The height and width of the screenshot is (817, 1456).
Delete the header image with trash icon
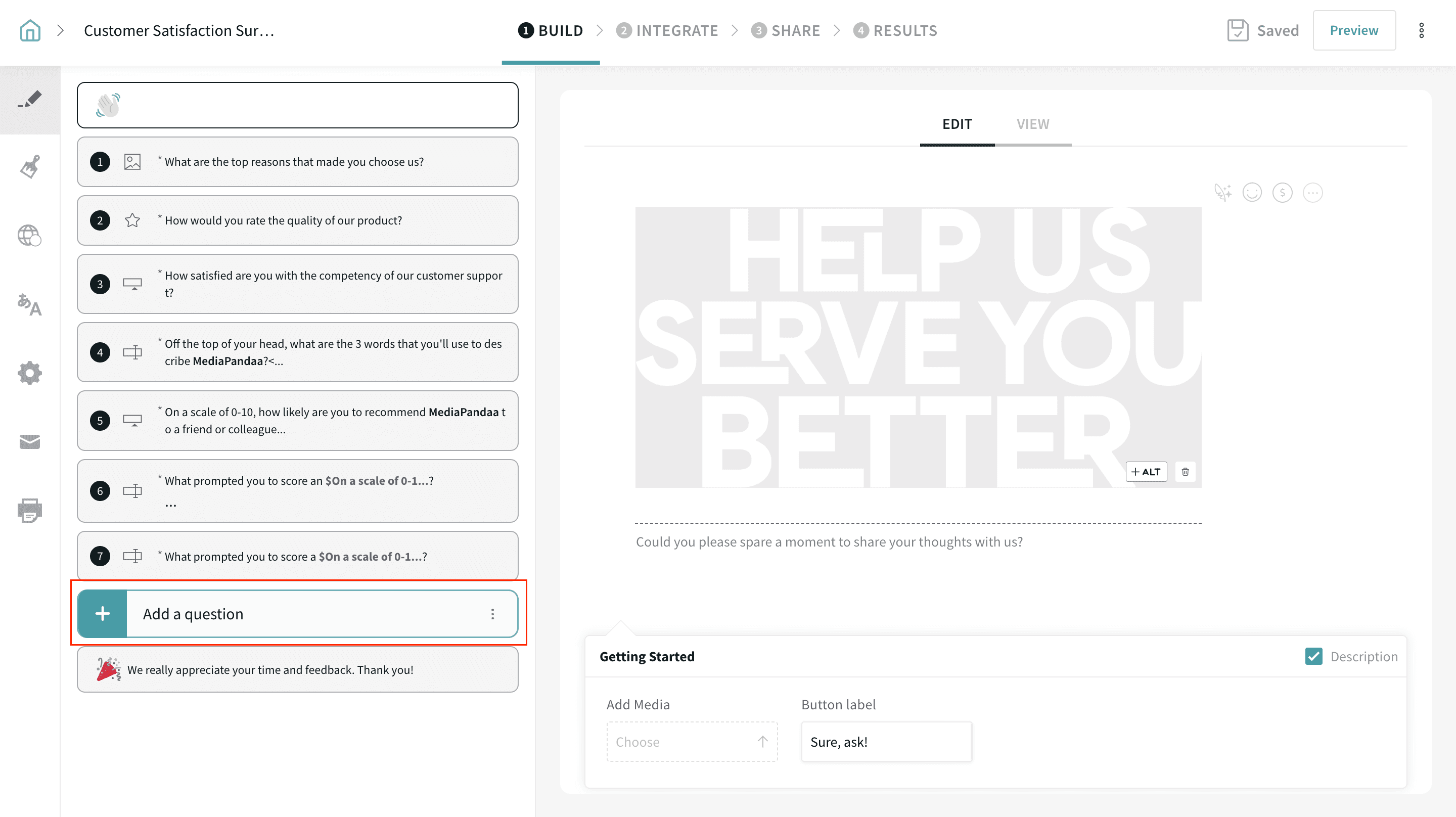click(x=1185, y=472)
